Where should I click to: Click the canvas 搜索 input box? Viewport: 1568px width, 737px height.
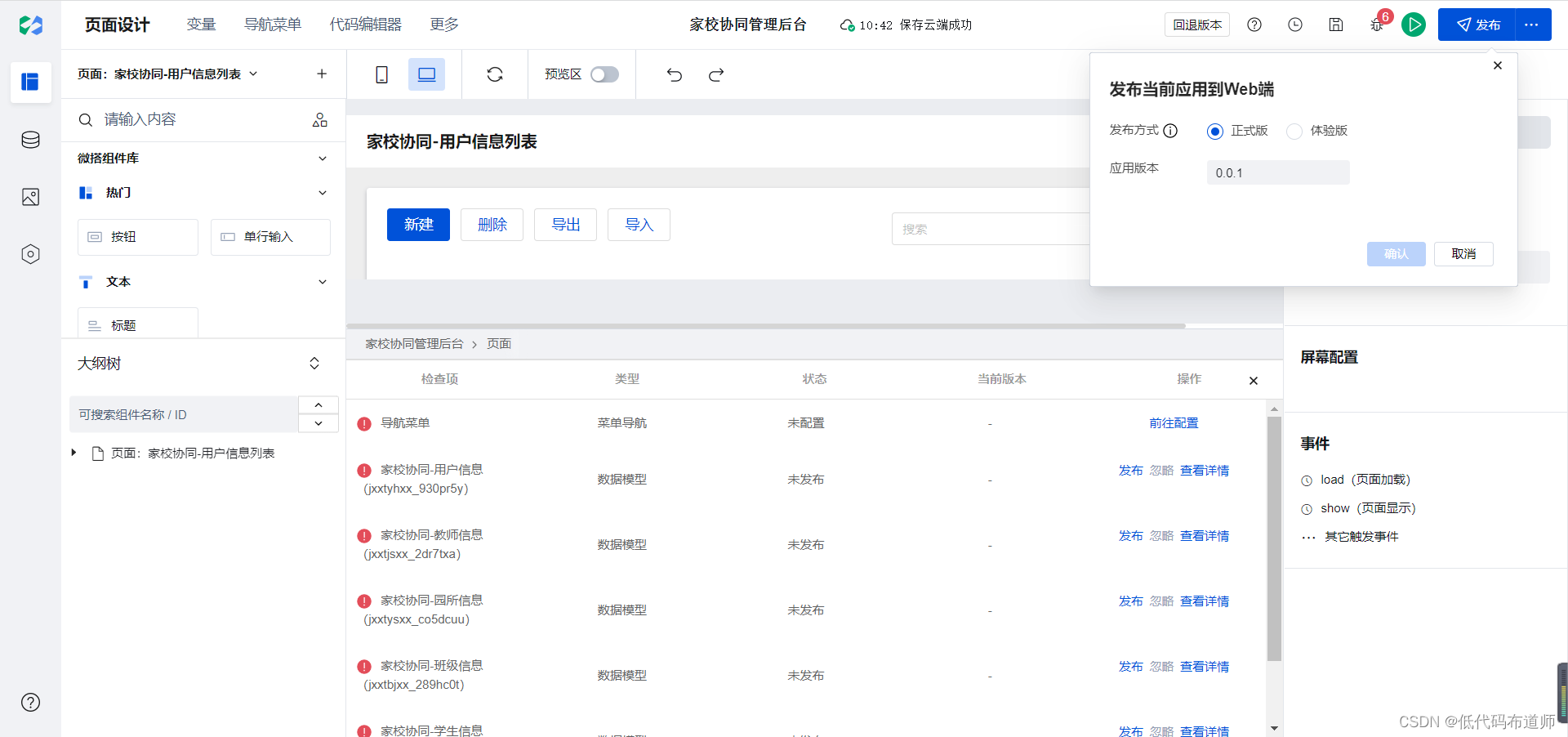(991, 229)
